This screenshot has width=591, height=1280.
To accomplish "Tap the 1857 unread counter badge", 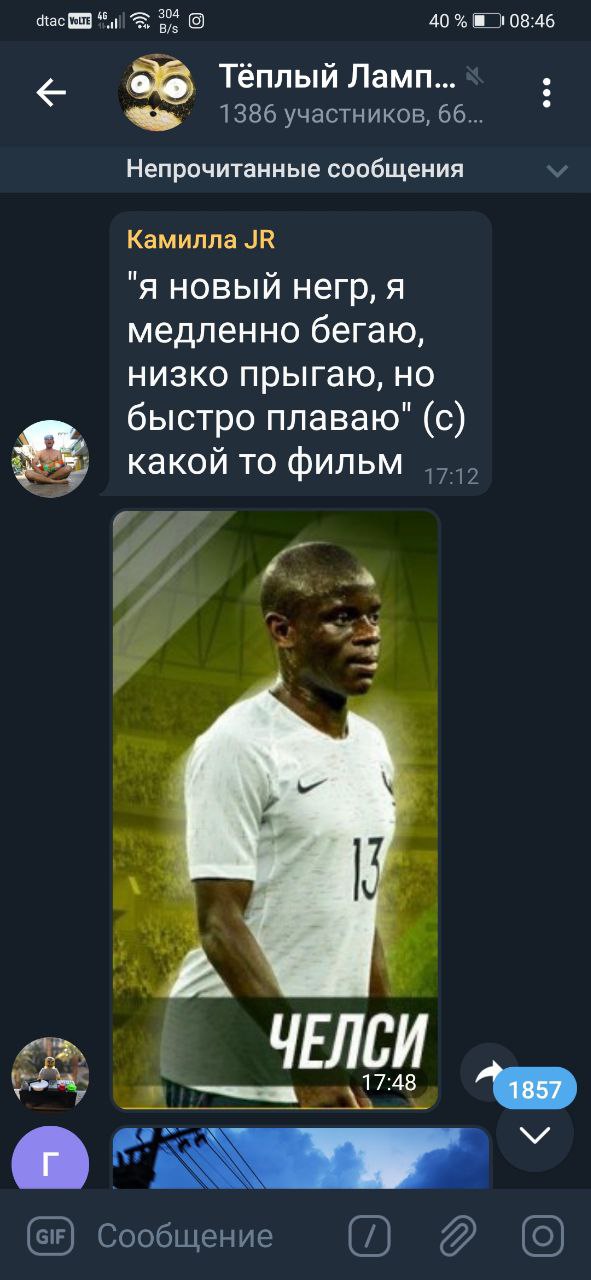I will [535, 1089].
